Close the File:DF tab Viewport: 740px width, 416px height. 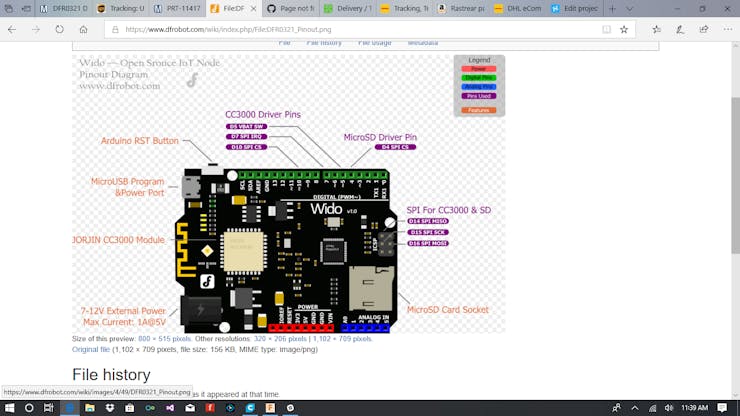253,8
